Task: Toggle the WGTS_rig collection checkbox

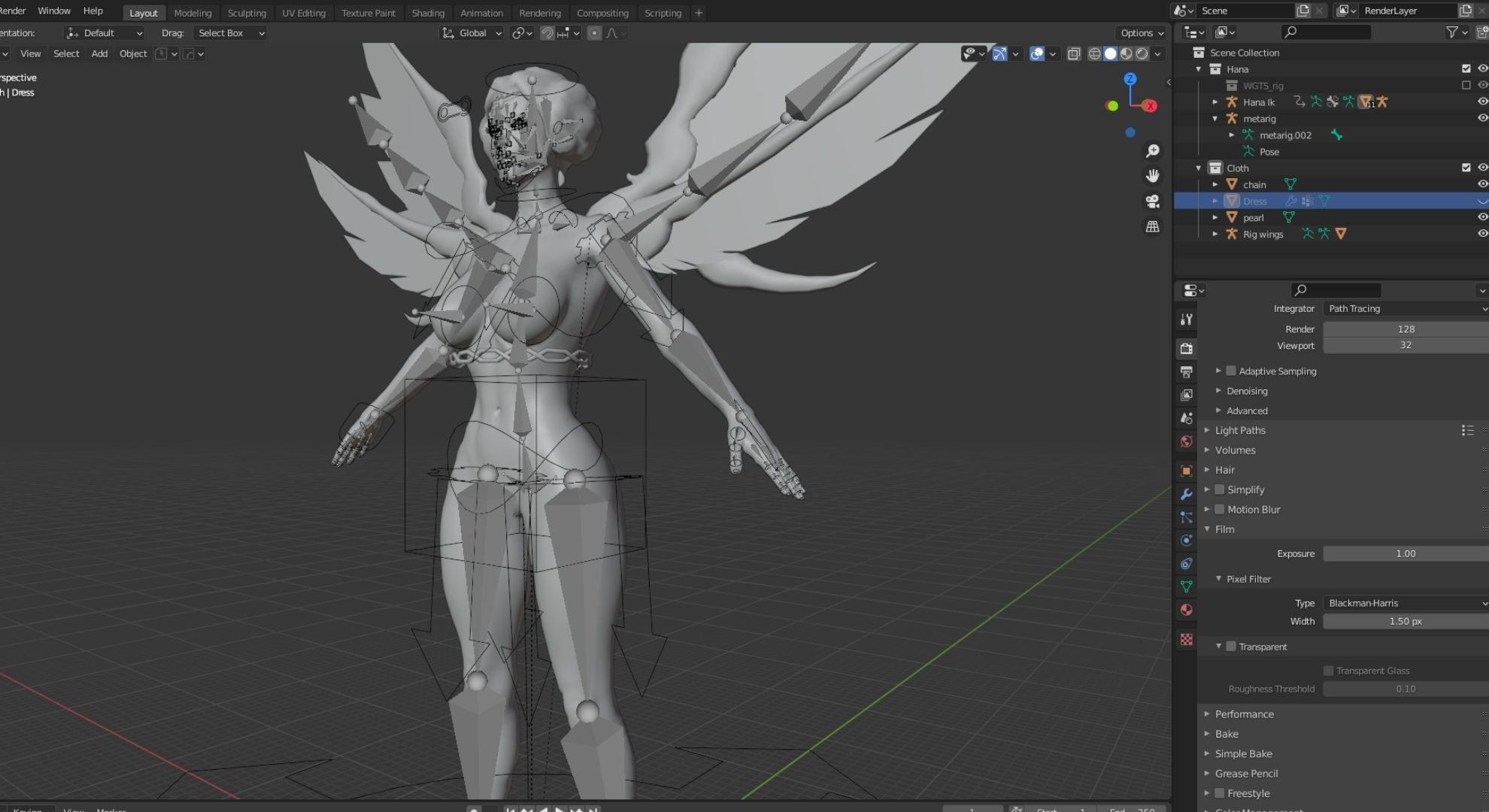Action: [1466, 85]
